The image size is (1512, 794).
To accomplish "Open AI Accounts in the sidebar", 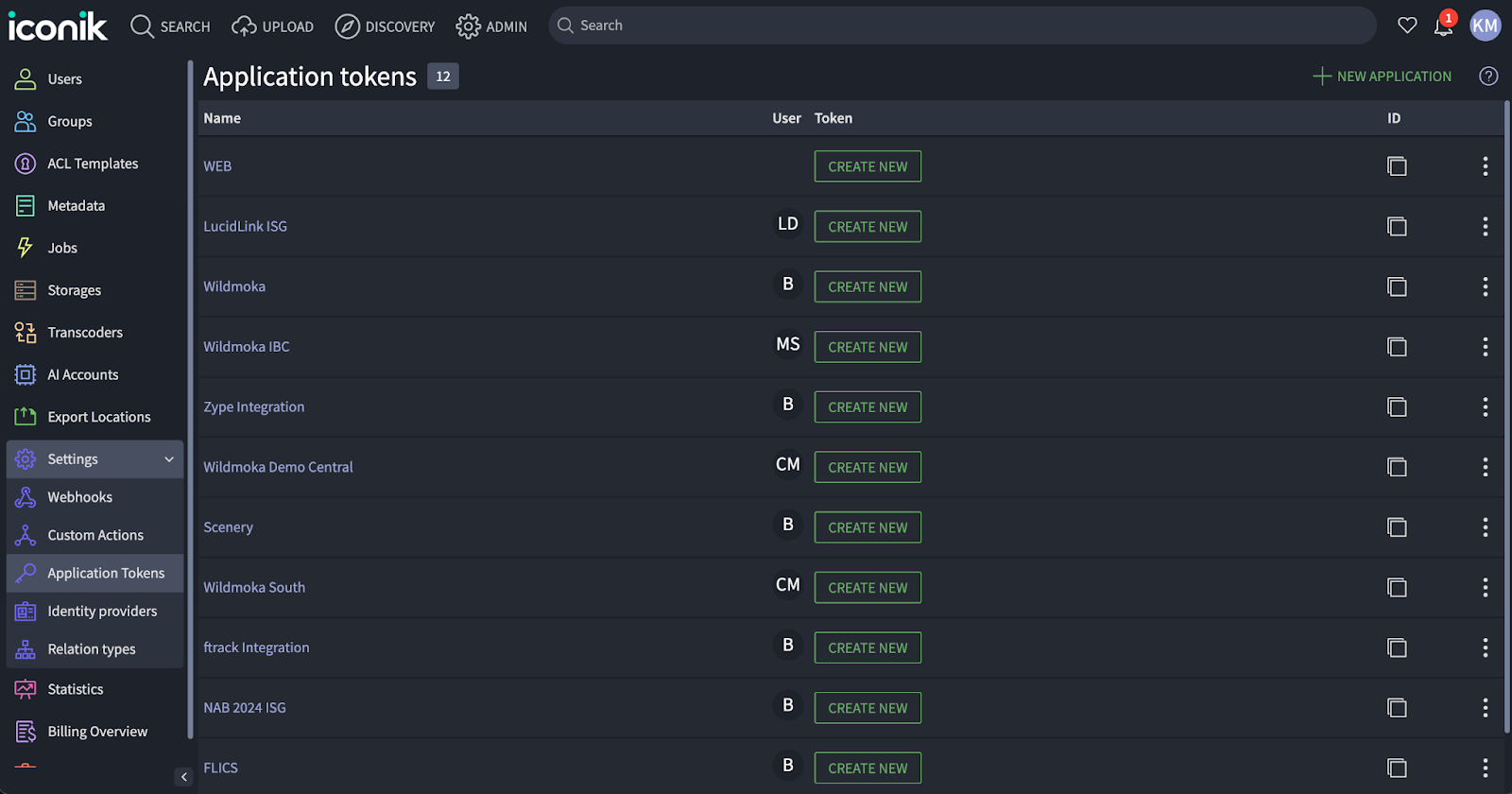I will 94,375.
